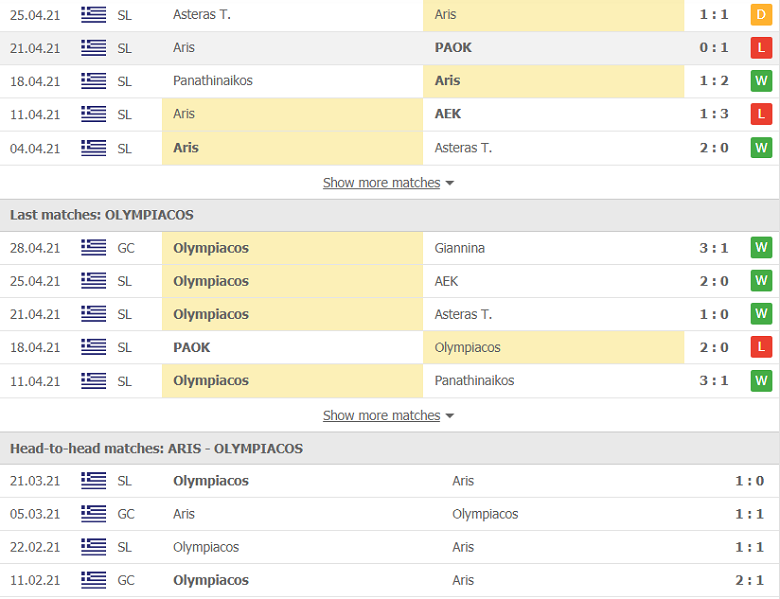Expand Show more matches under the Aris list
780x599 pixels.
click(388, 183)
